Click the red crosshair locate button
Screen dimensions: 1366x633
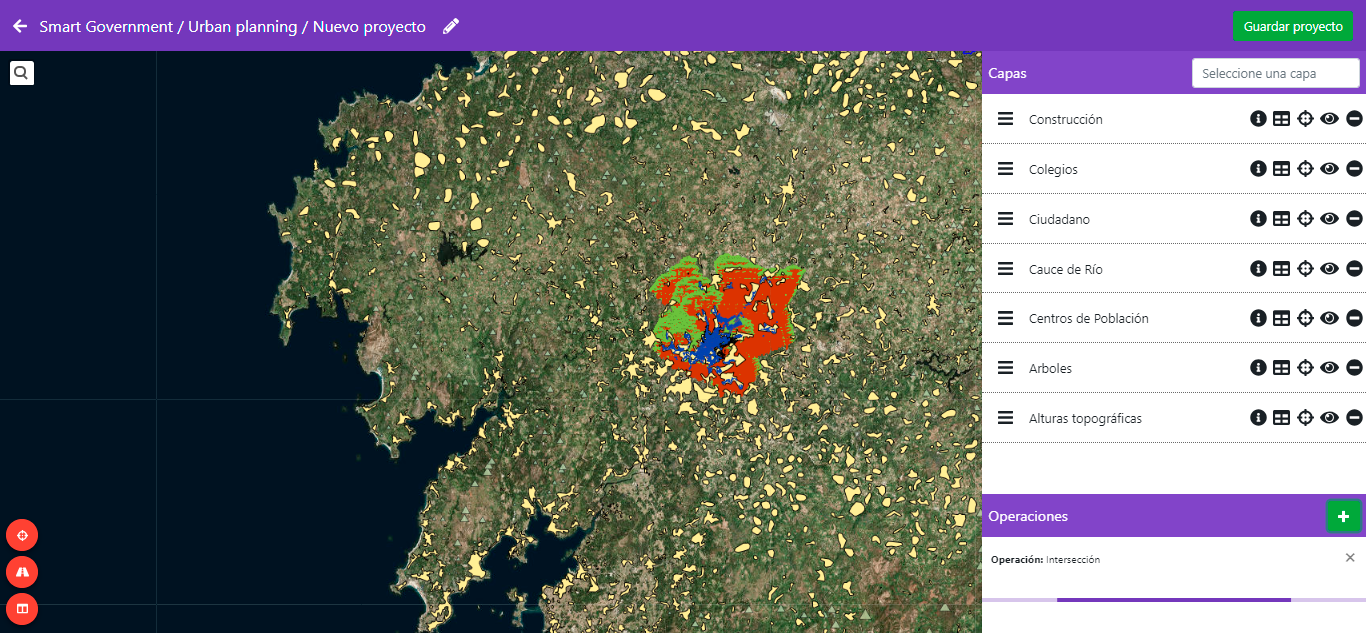click(x=22, y=535)
